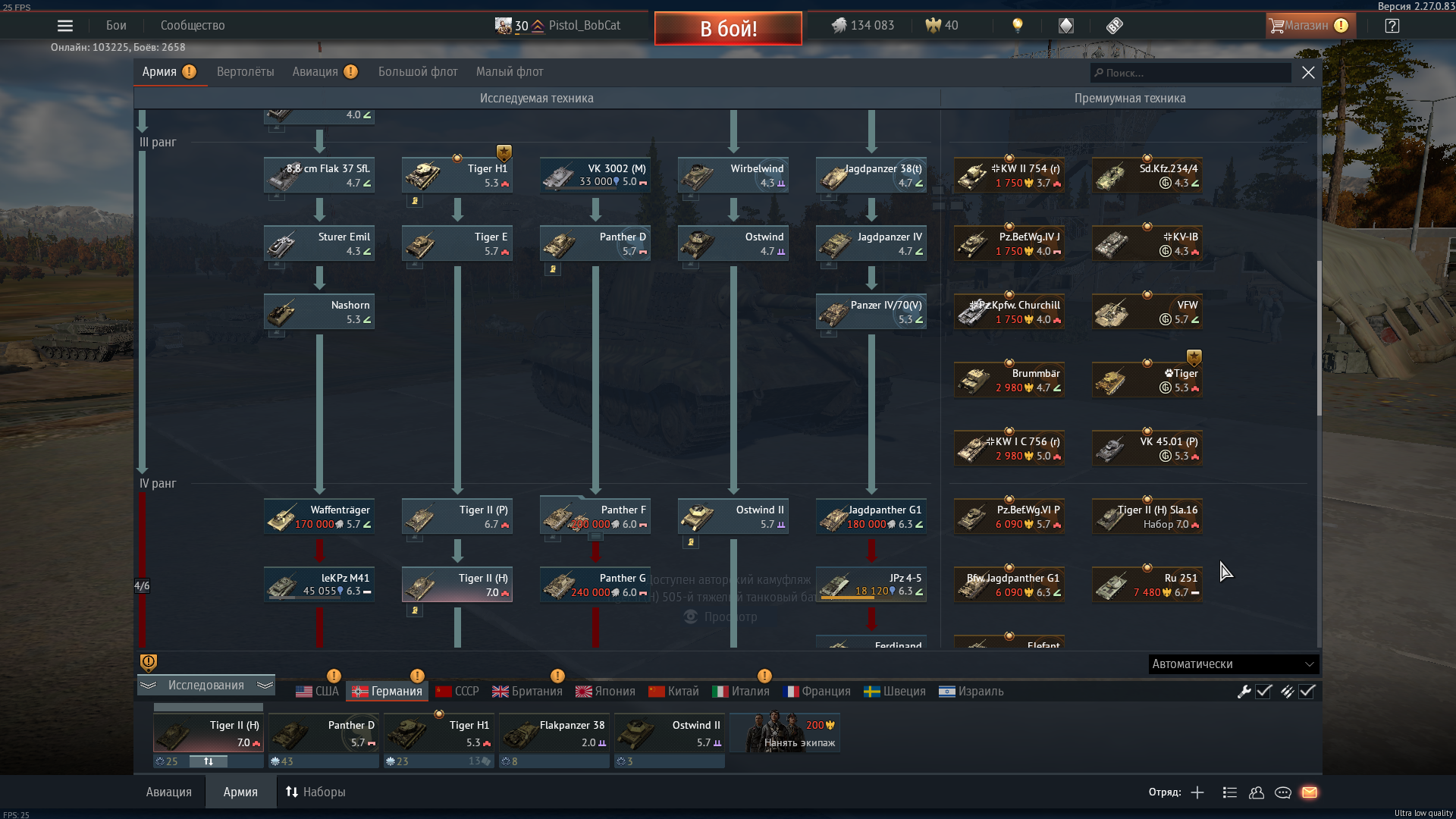Select the Nashorn vehicle card
1456x819 pixels.
point(319,312)
